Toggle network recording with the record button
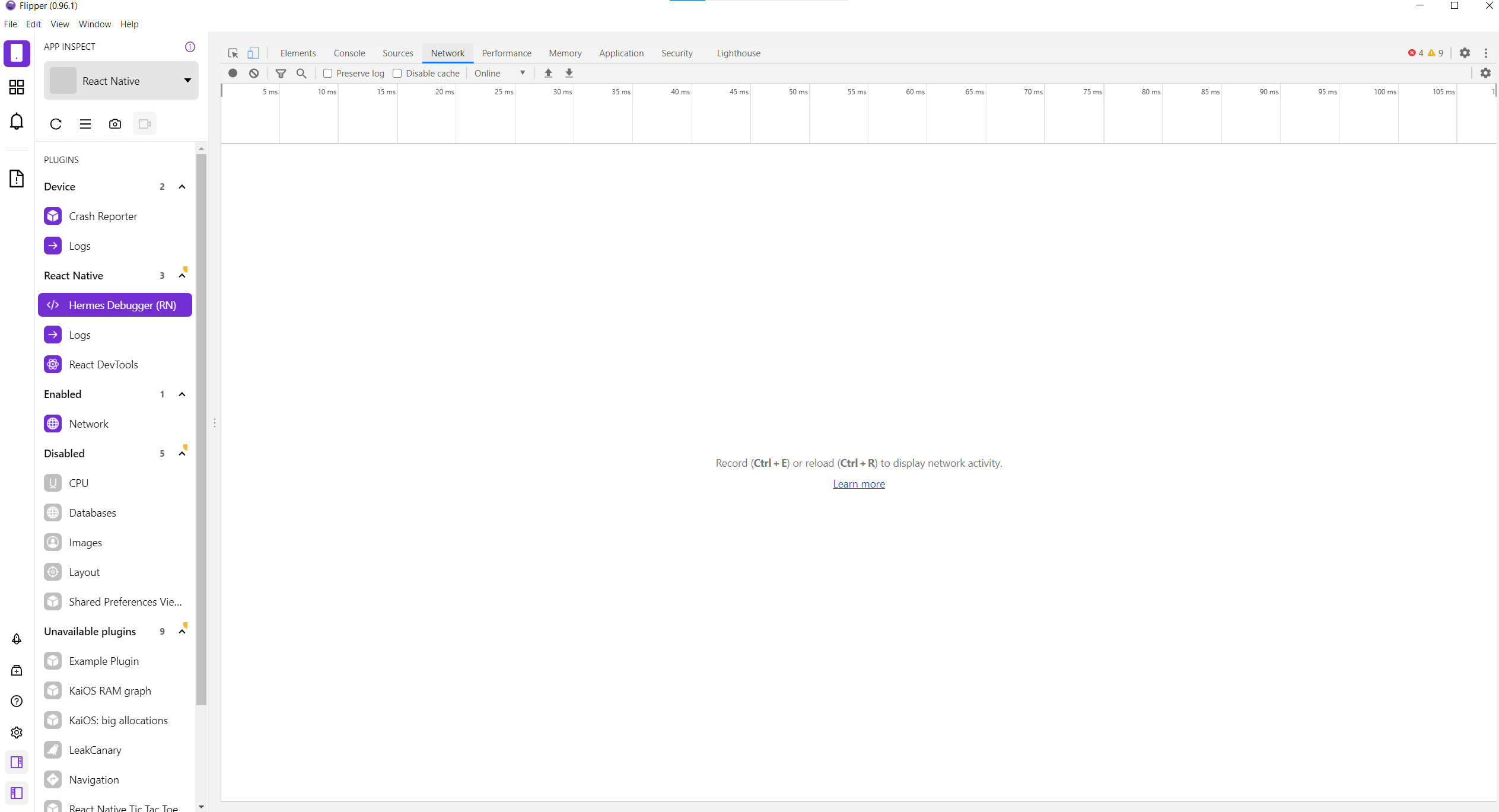 click(x=233, y=73)
